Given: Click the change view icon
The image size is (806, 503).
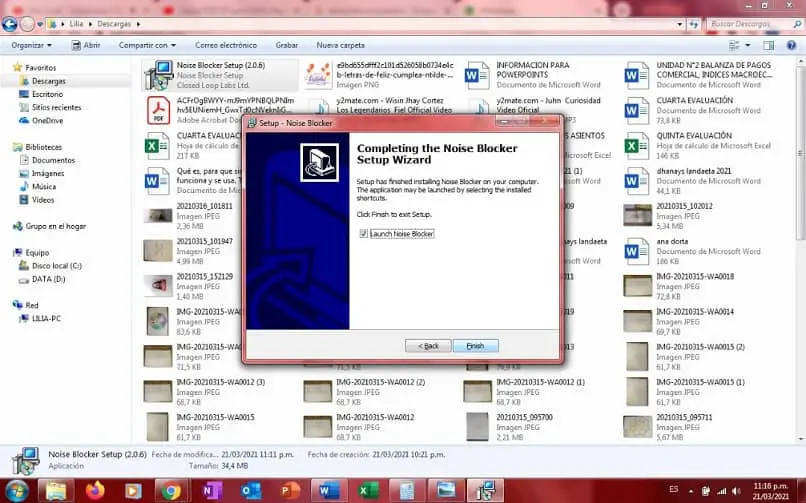Looking at the screenshot, I should 734,45.
